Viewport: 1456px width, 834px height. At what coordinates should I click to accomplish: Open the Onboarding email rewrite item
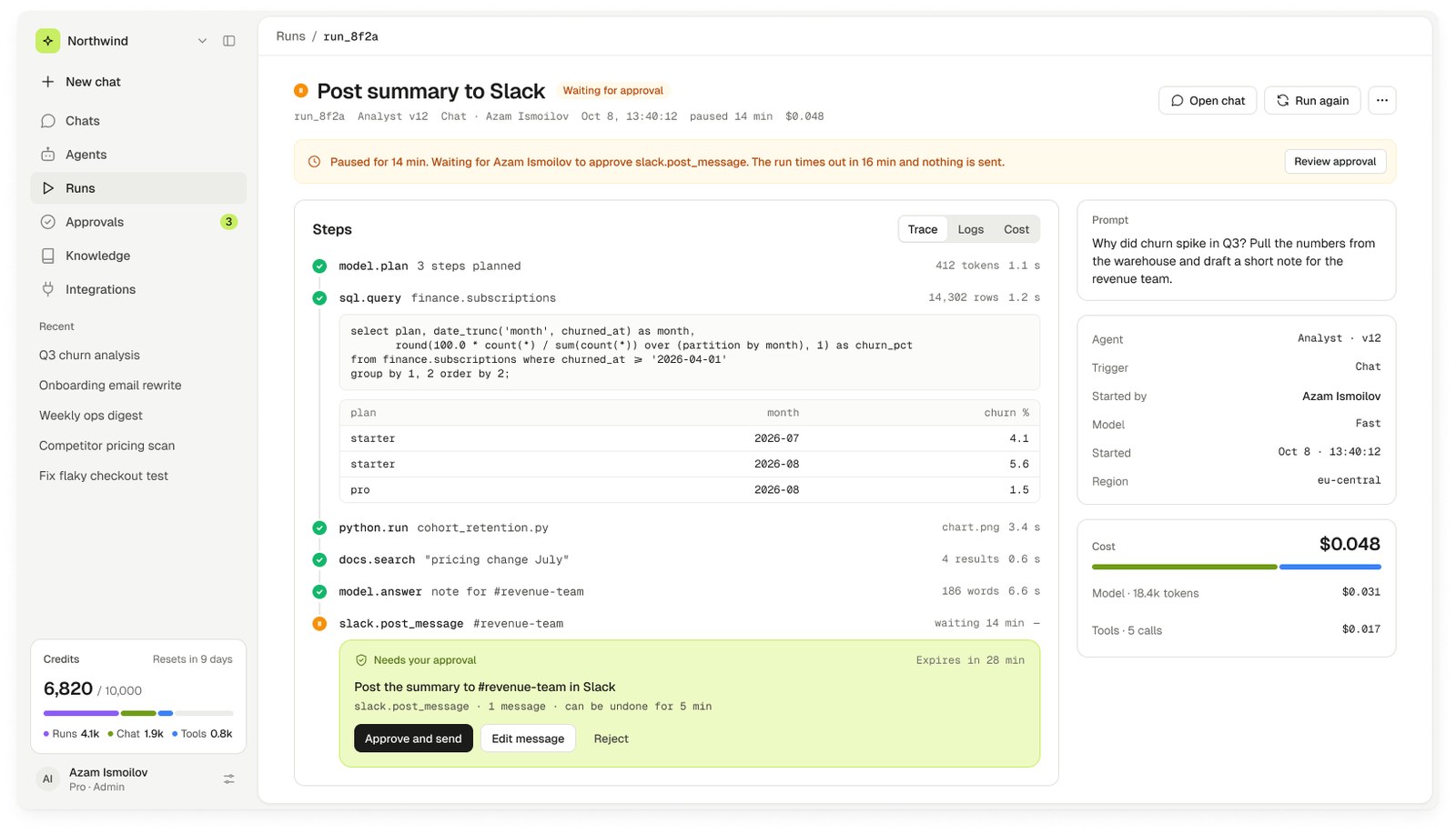pos(110,386)
